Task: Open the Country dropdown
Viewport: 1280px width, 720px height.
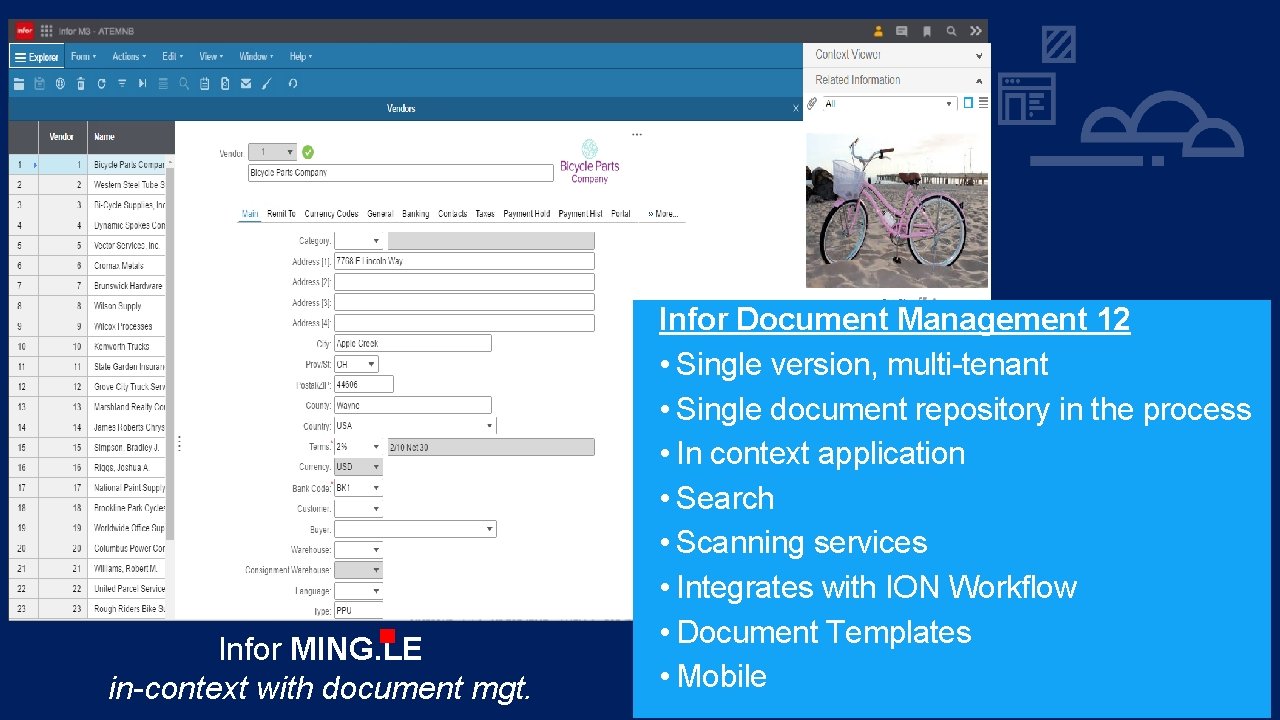Action: [490, 426]
